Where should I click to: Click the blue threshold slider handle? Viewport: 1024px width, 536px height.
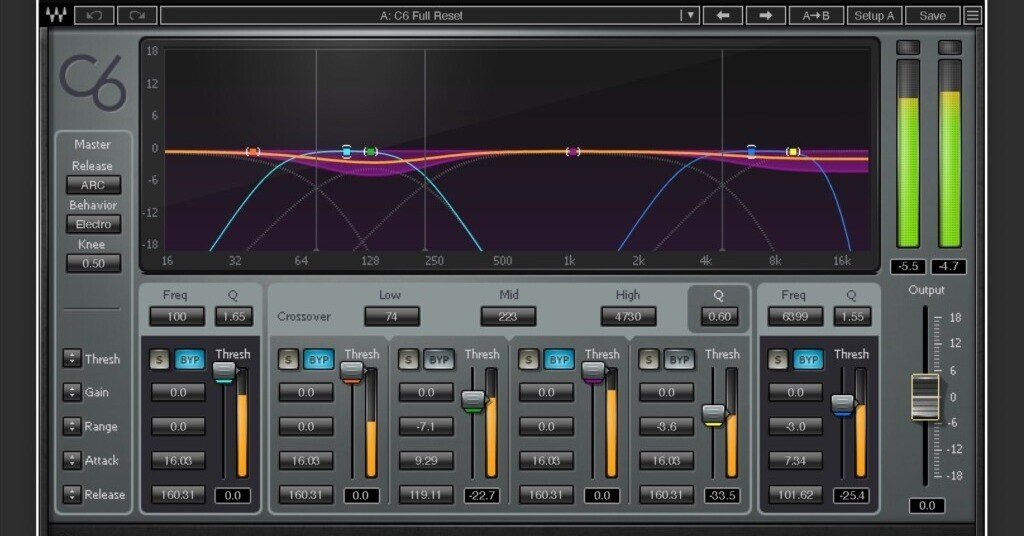click(842, 404)
